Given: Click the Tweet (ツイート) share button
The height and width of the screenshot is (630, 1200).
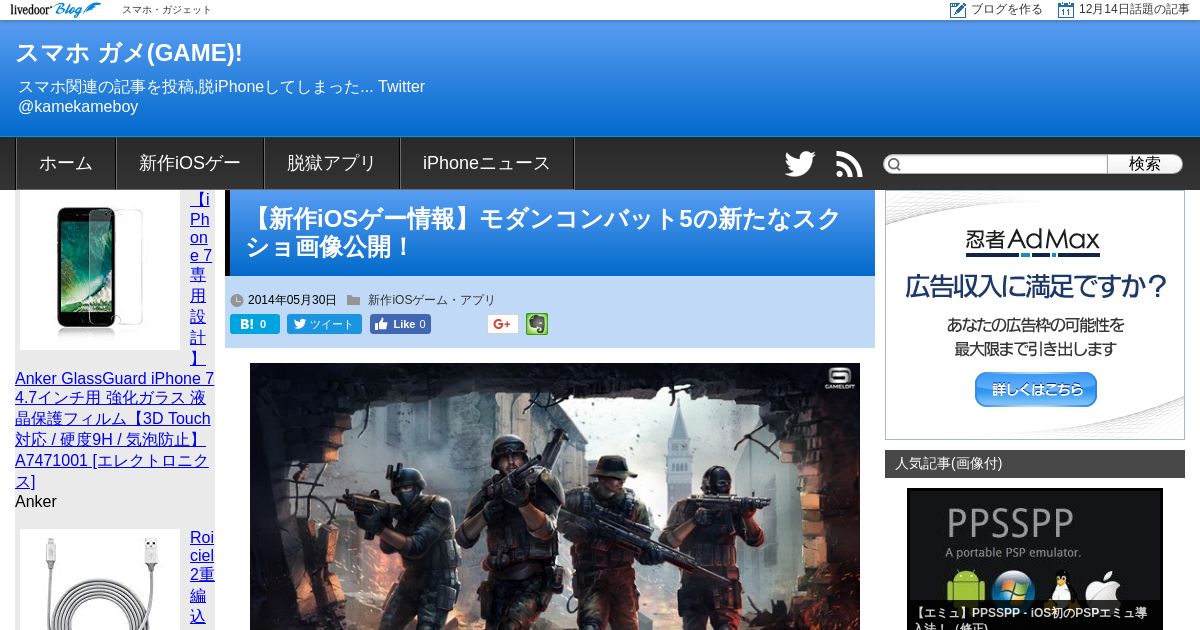Looking at the screenshot, I should point(324,324).
